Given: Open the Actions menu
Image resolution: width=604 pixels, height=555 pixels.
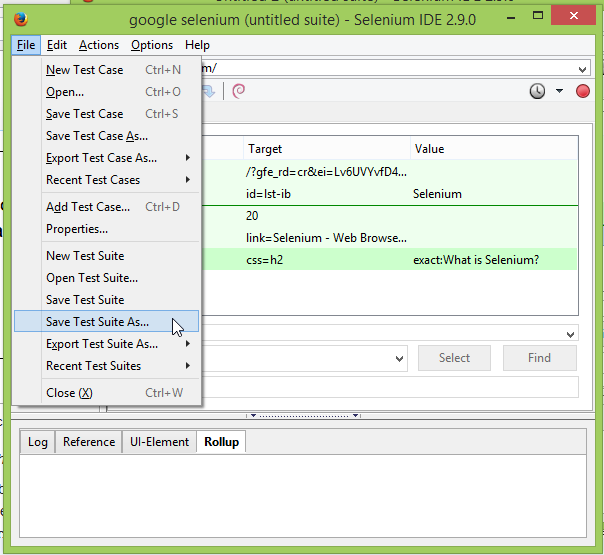Looking at the screenshot, I should (x=99, y=45).
